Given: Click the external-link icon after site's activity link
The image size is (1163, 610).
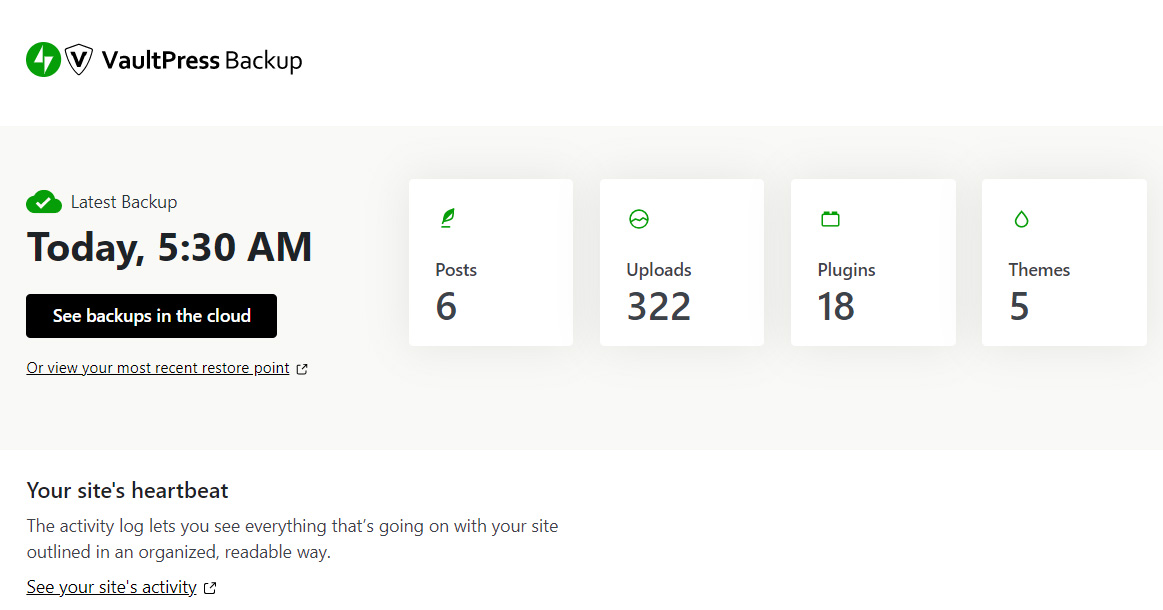Looking at the screenshot, I should [x=209, y=587].
